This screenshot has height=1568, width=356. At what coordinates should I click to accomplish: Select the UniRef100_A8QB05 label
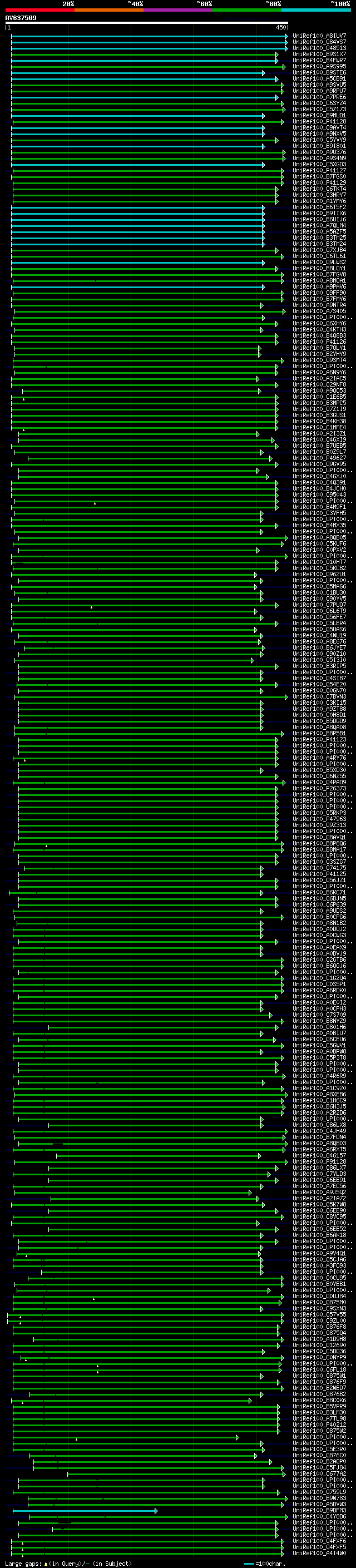click(x=319, y=537)
